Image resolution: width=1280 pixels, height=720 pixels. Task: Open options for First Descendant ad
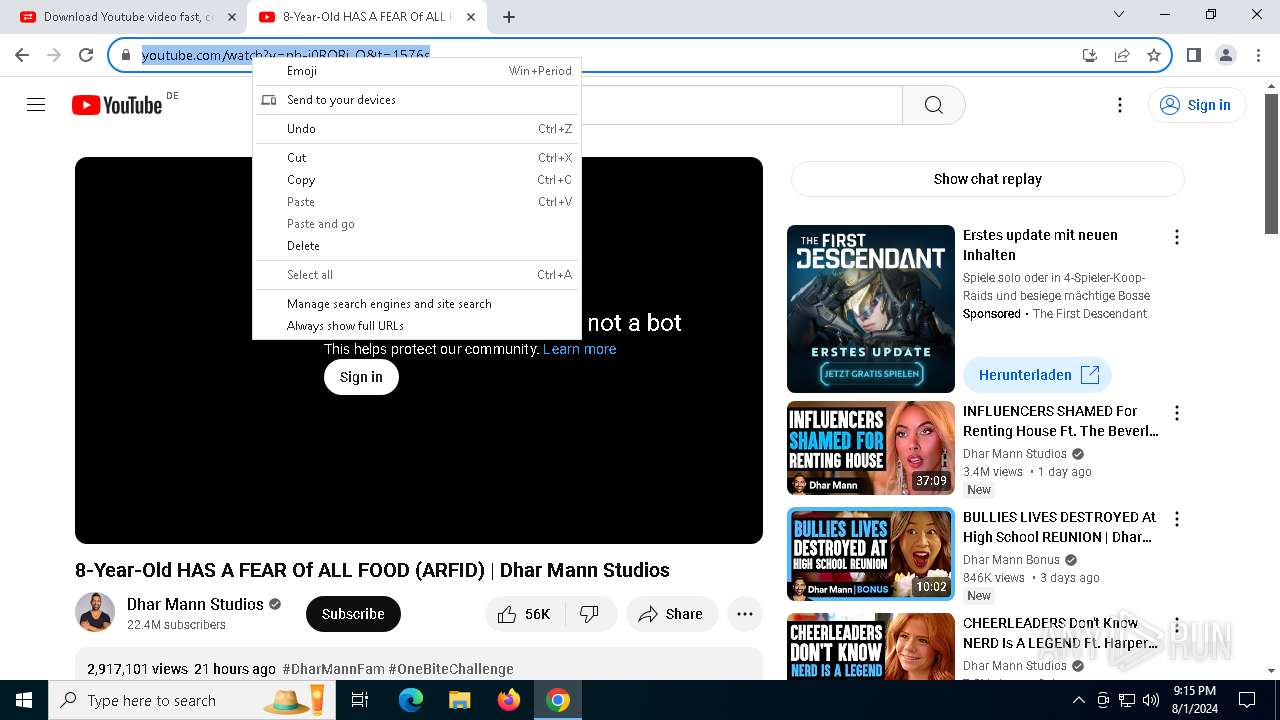(x=1177, y=237)
